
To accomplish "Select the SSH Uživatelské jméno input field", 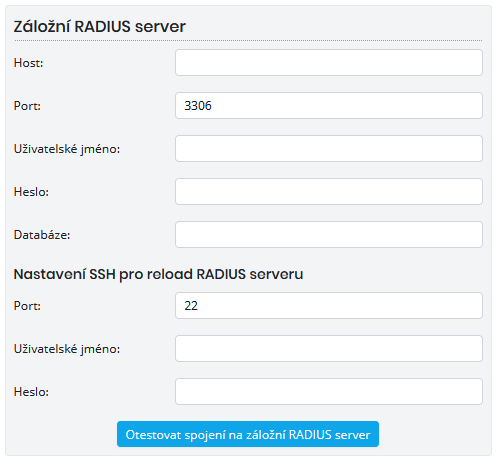I will coord(329,349).
